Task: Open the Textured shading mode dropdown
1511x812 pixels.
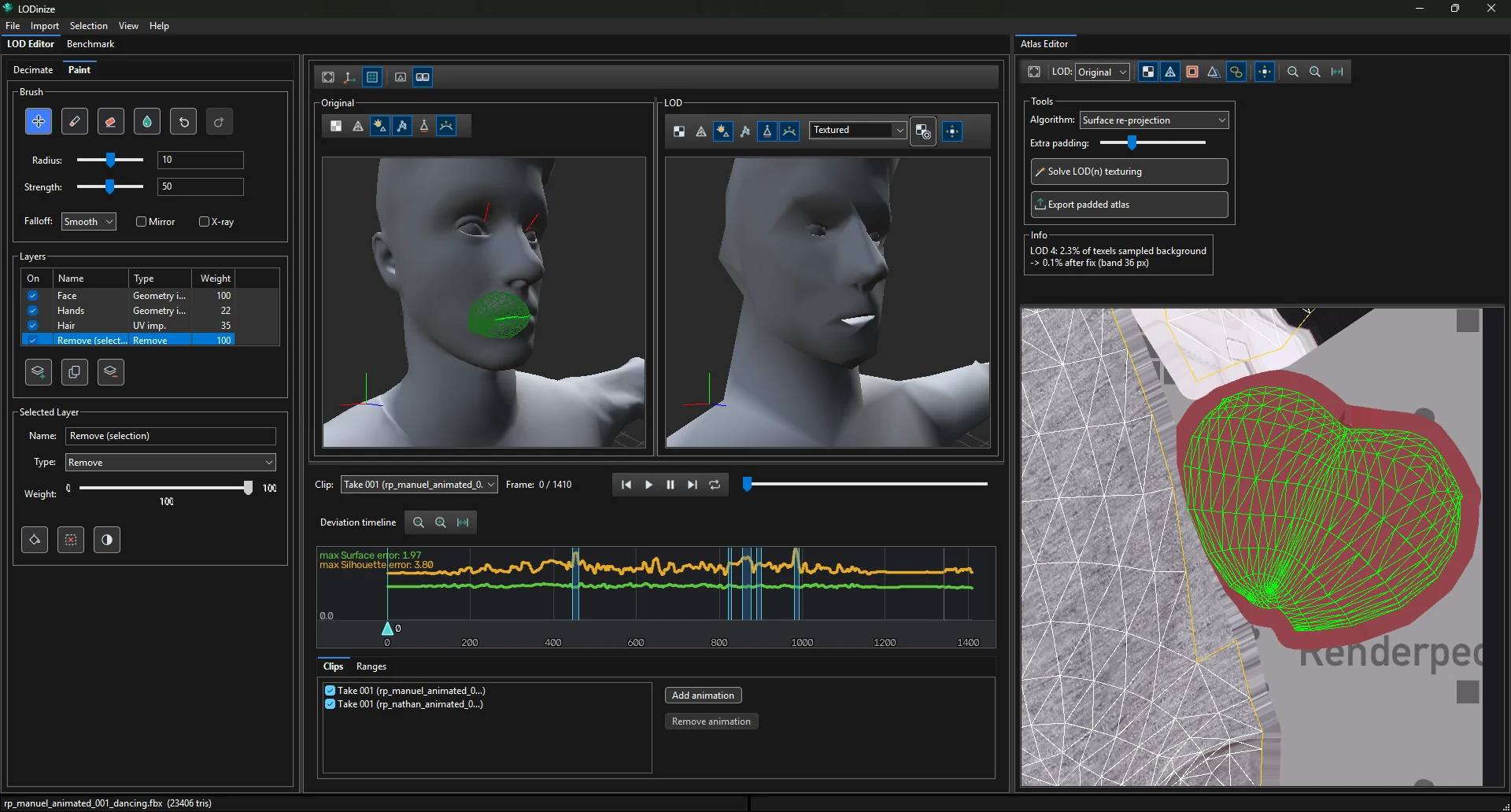Action: (859, 130)
